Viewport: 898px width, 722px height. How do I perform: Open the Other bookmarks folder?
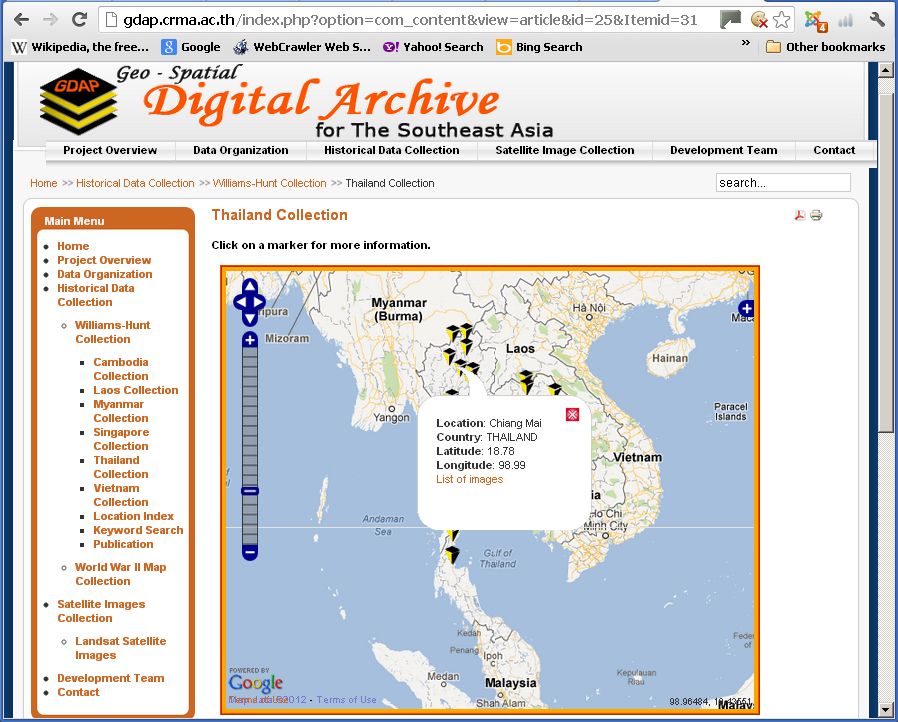coord(825,47)
